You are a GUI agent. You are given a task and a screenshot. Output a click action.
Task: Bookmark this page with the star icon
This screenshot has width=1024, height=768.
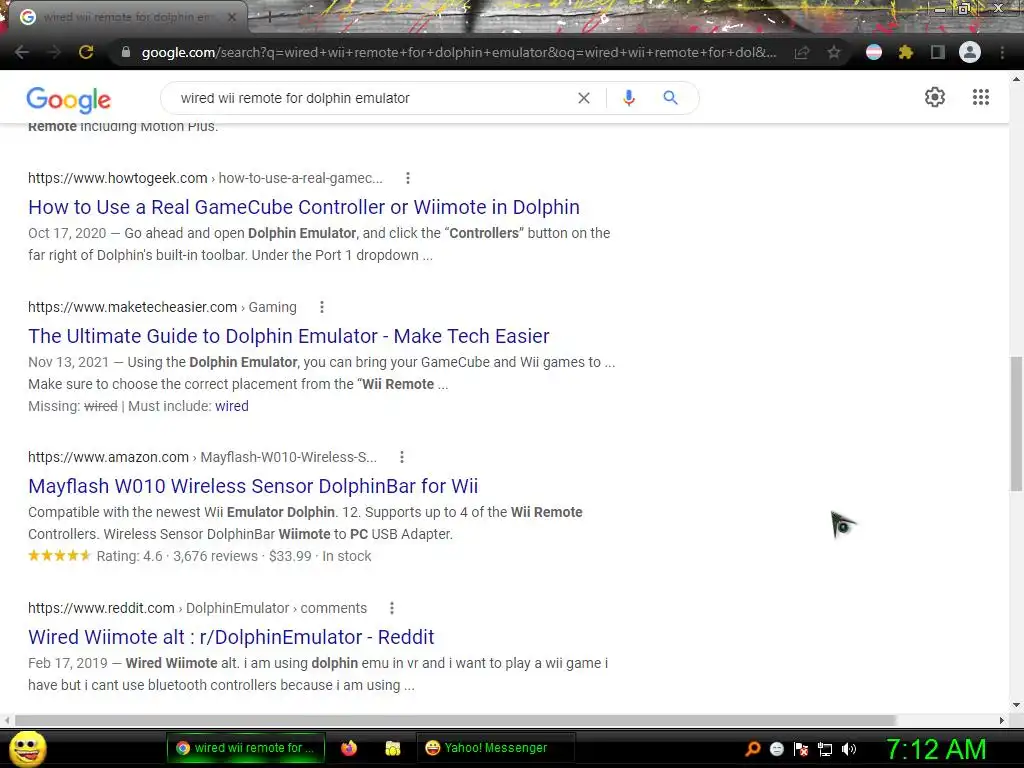[x=834, y=52]
